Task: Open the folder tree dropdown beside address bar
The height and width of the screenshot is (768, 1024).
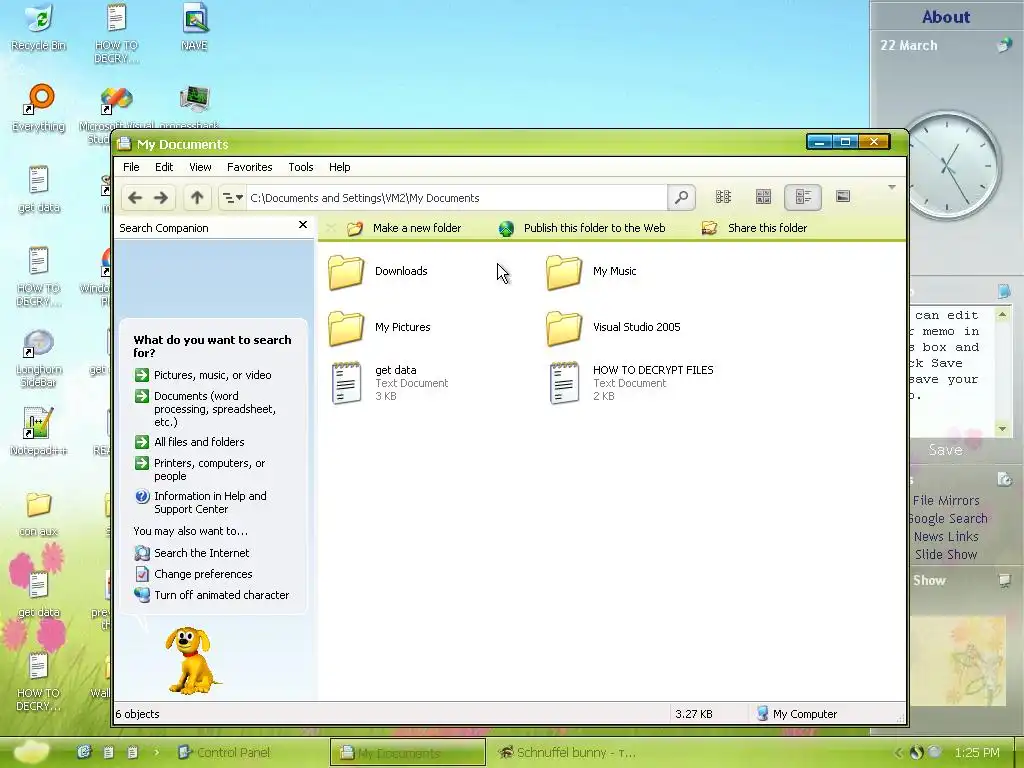Action: [232, 197]
